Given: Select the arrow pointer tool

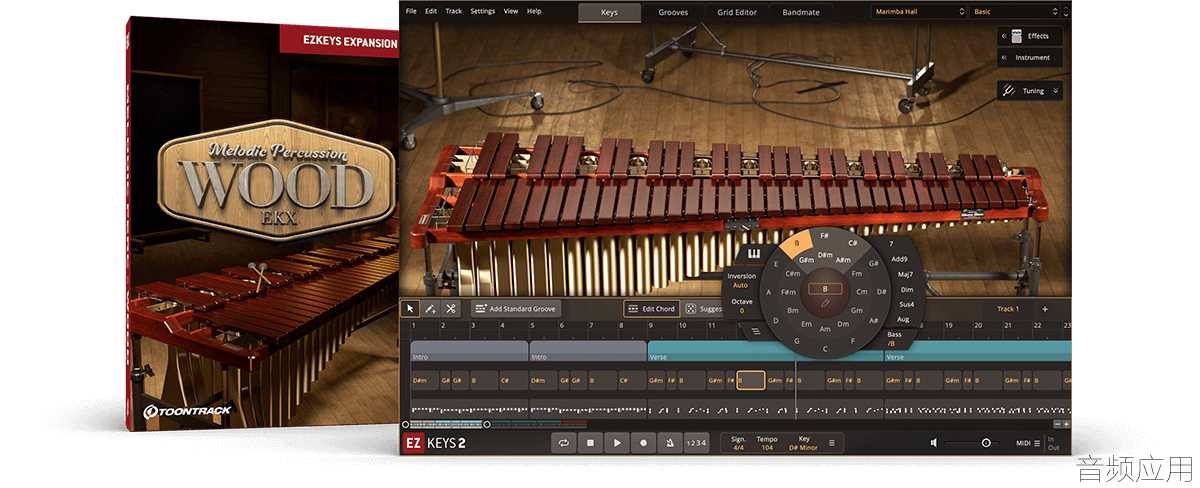Looking at the screenshot, I should point(410,309).
